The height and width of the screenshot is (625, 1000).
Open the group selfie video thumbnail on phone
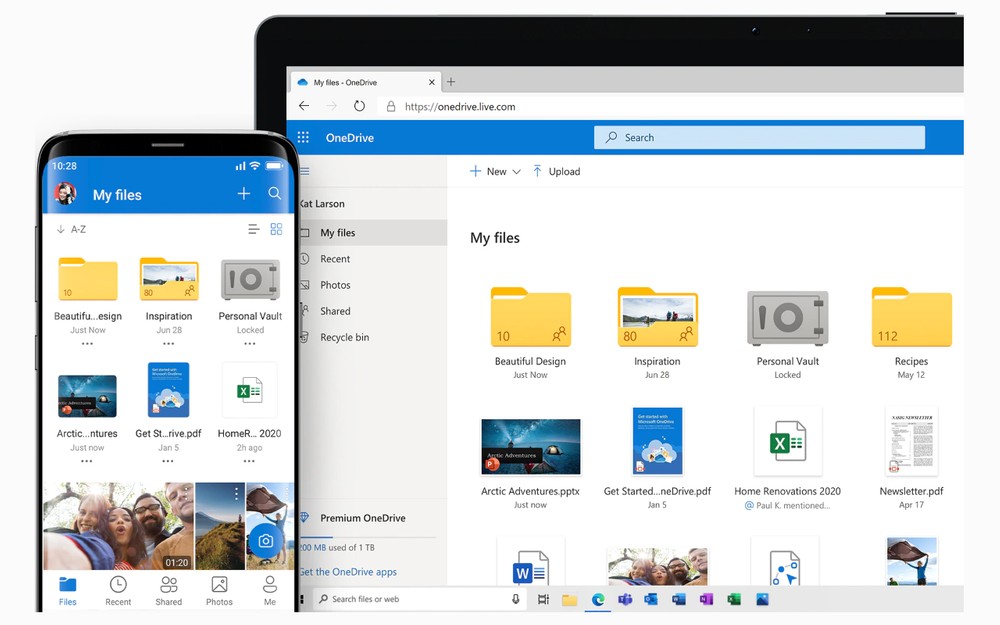[118, 526]
